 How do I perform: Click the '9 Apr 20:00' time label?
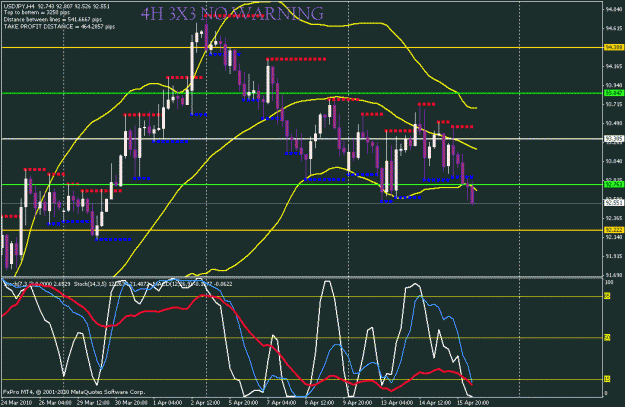pos(358,403)
